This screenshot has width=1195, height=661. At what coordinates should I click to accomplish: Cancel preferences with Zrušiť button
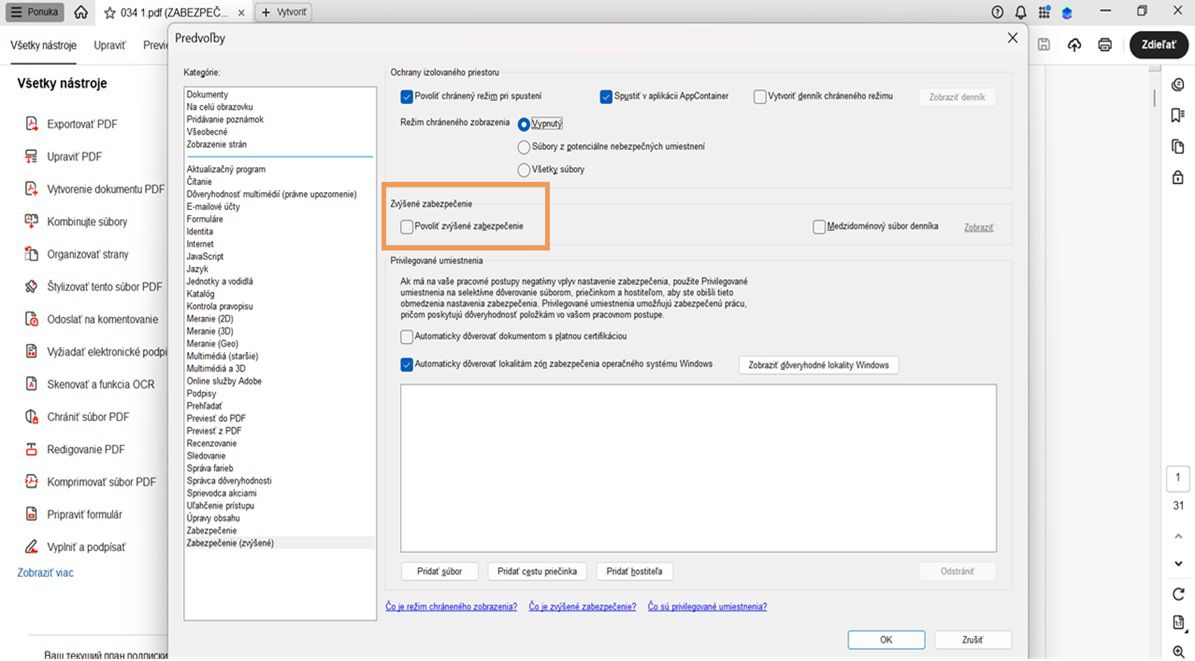(x=972, y=640)
